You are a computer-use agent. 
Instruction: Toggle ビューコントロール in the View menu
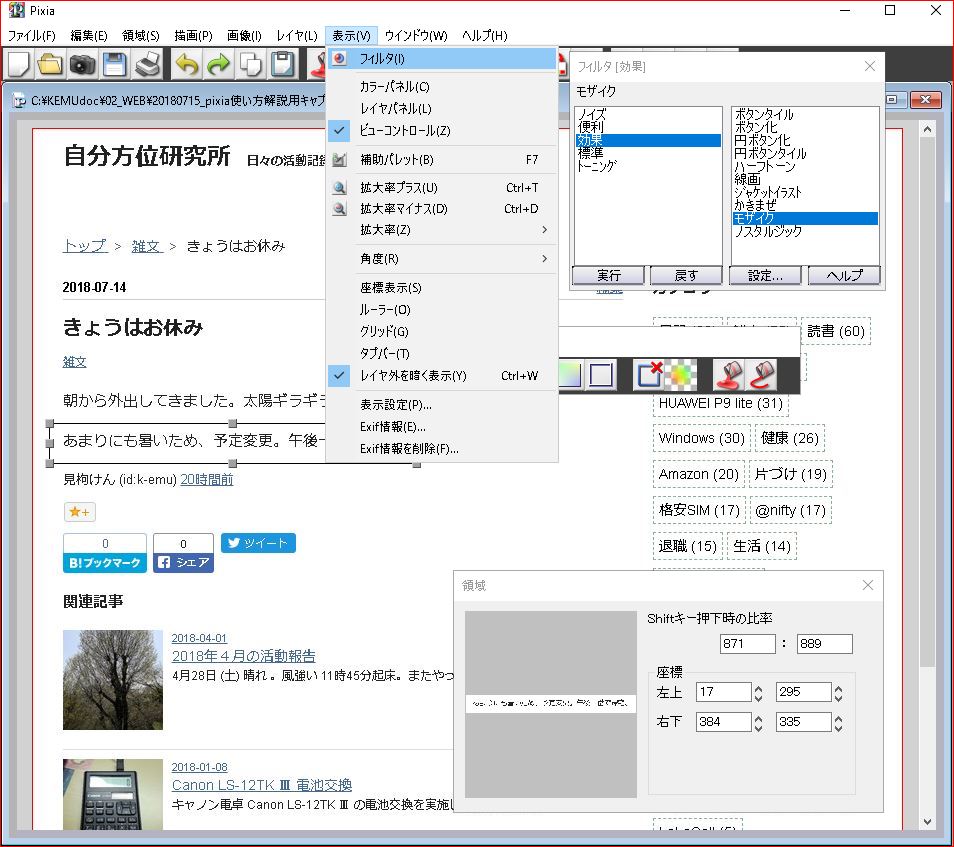420,131
